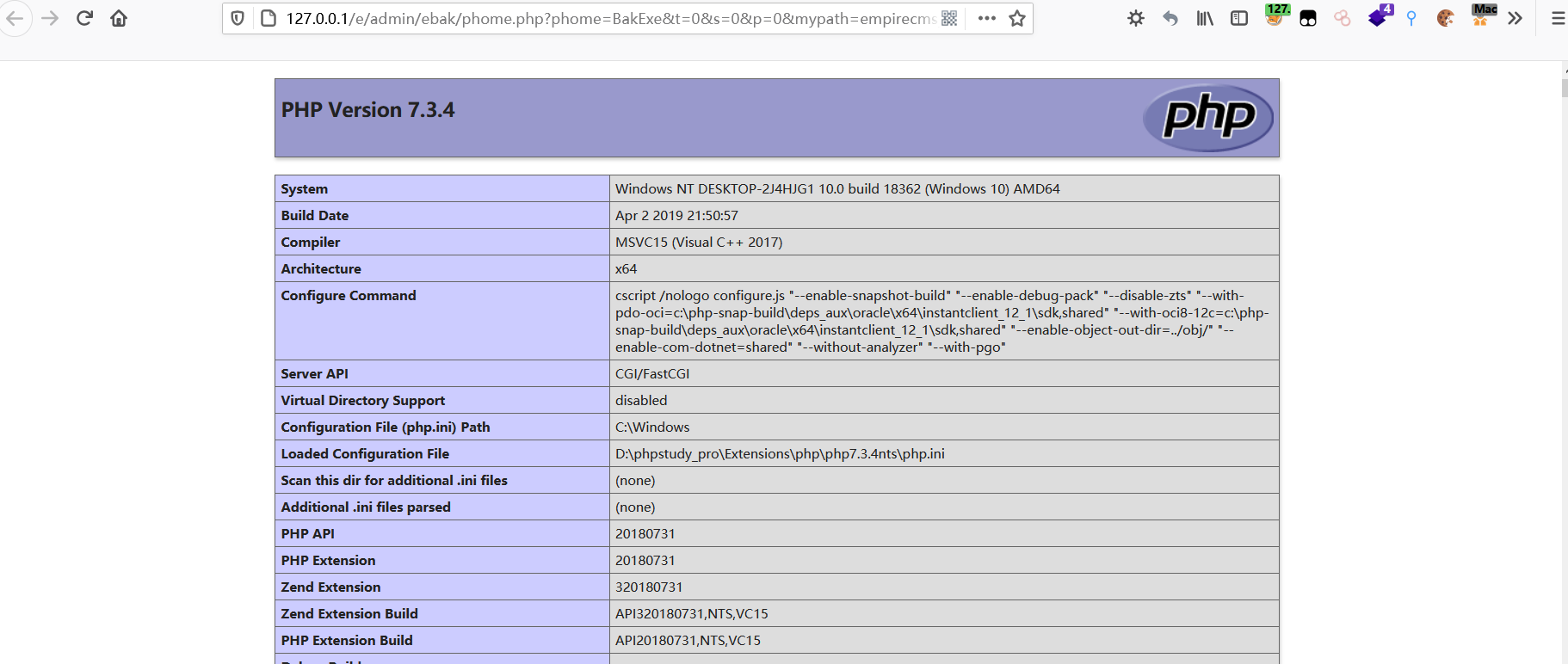Image resolution: width=1568 pixels, height=664 pixels.
Task: Go to the browser home page
Action: 119,18
